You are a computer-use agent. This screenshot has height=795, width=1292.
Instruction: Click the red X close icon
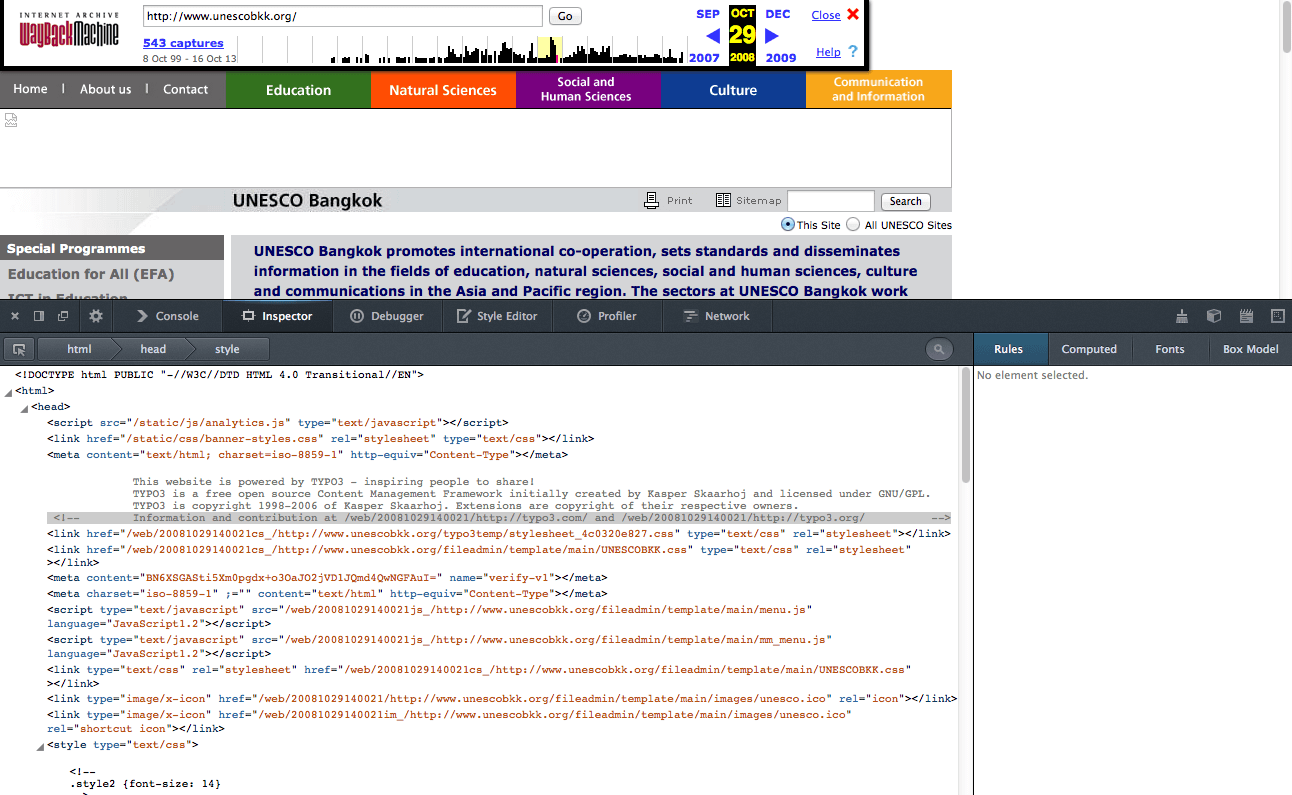pos(853,14)
